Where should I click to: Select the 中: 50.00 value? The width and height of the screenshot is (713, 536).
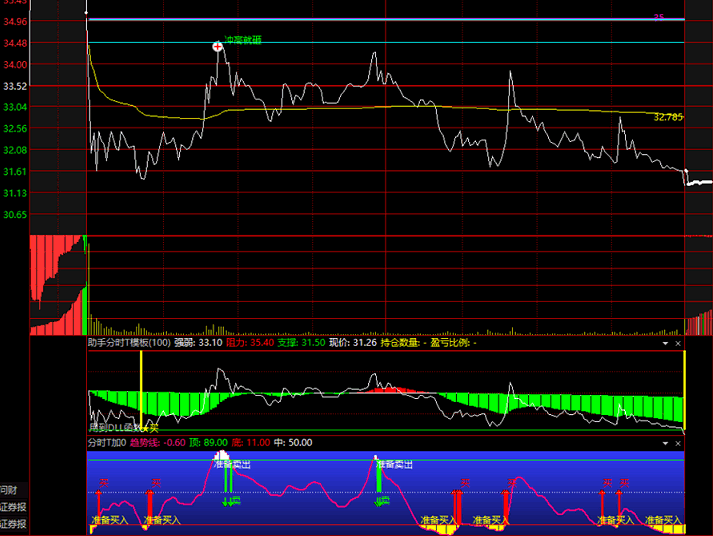click(293, 442)
